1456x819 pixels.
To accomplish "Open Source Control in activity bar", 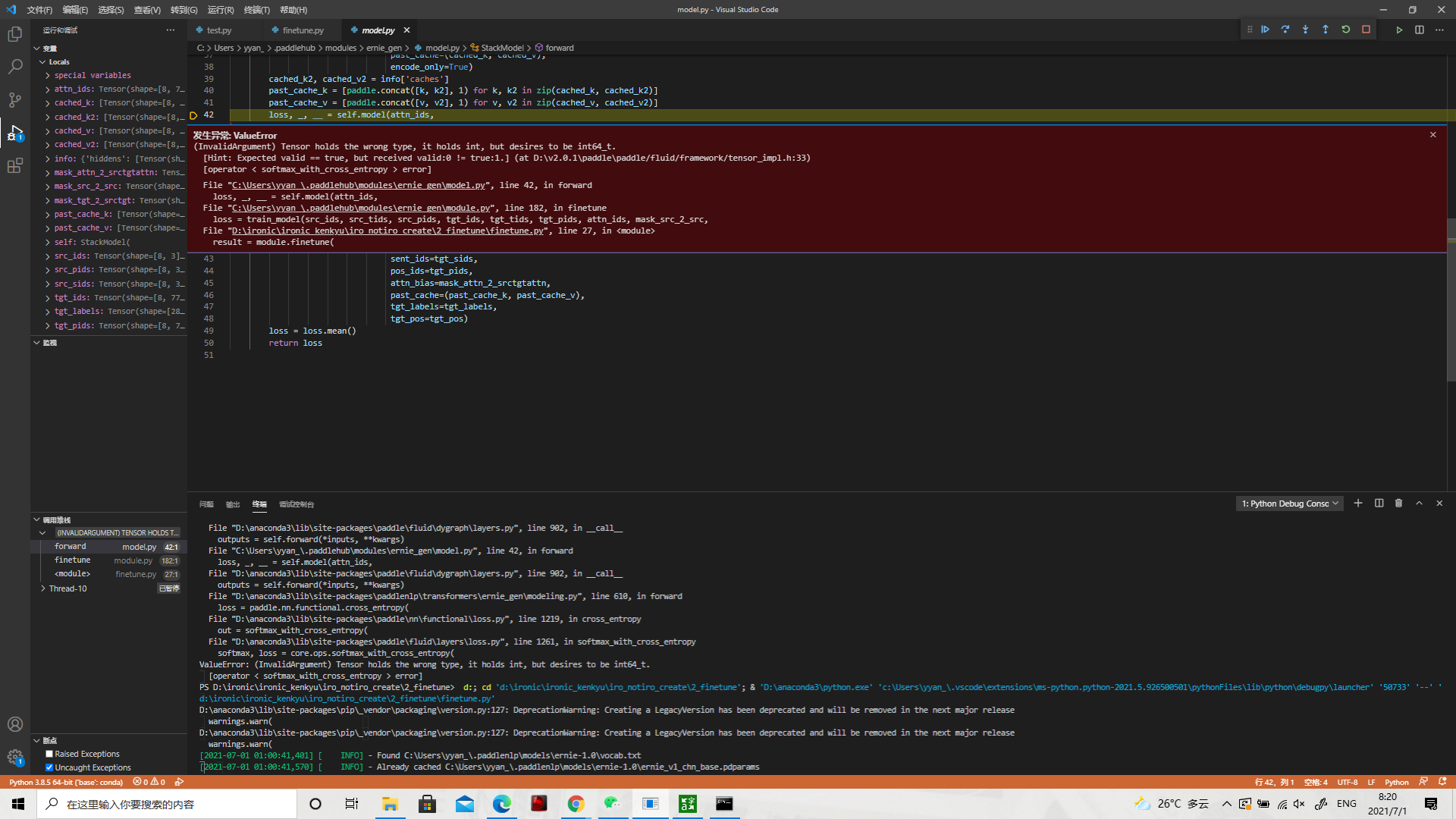I will 15,100.
